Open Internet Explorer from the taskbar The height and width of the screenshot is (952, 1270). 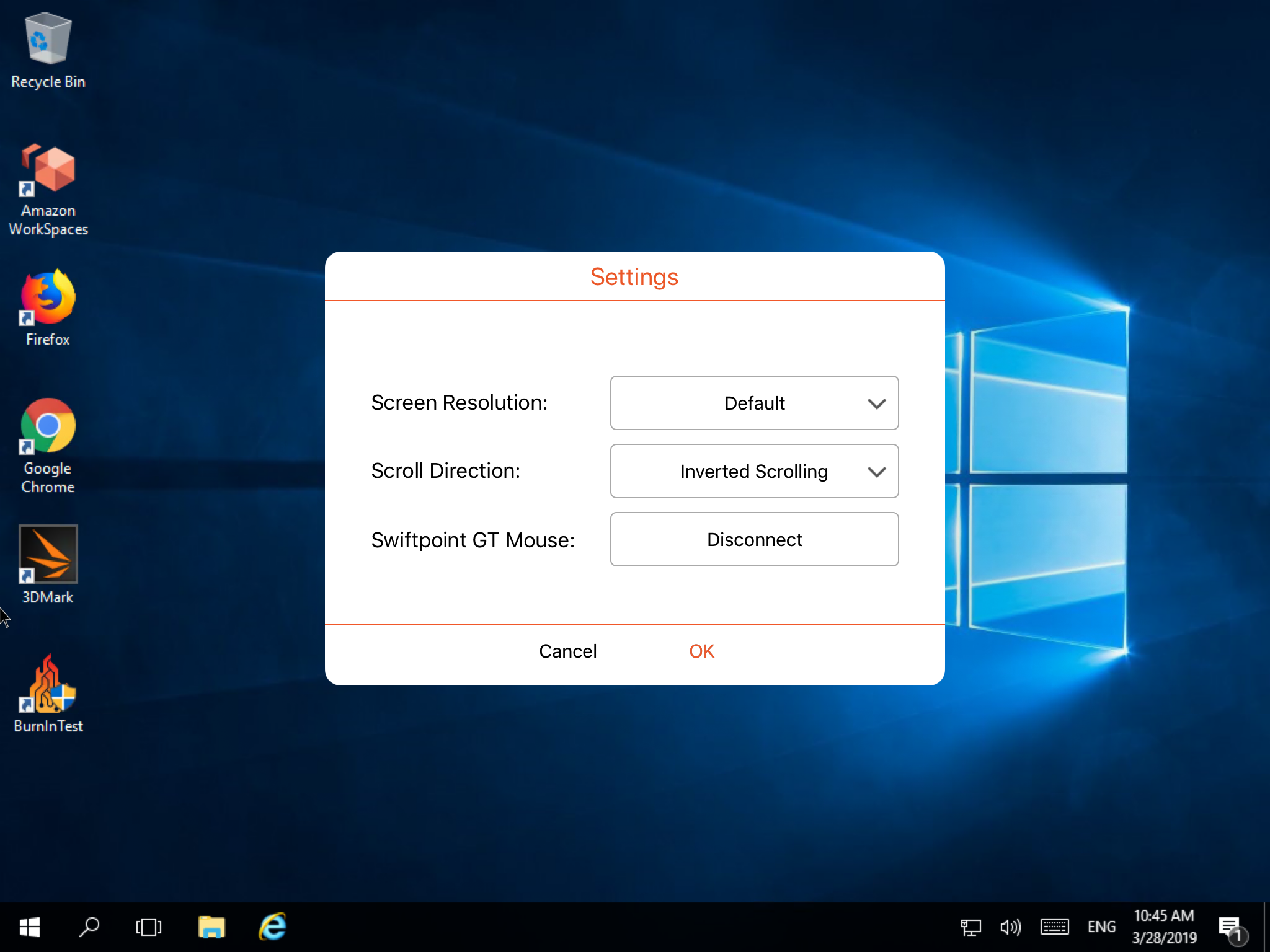click(x=273, y=927)
